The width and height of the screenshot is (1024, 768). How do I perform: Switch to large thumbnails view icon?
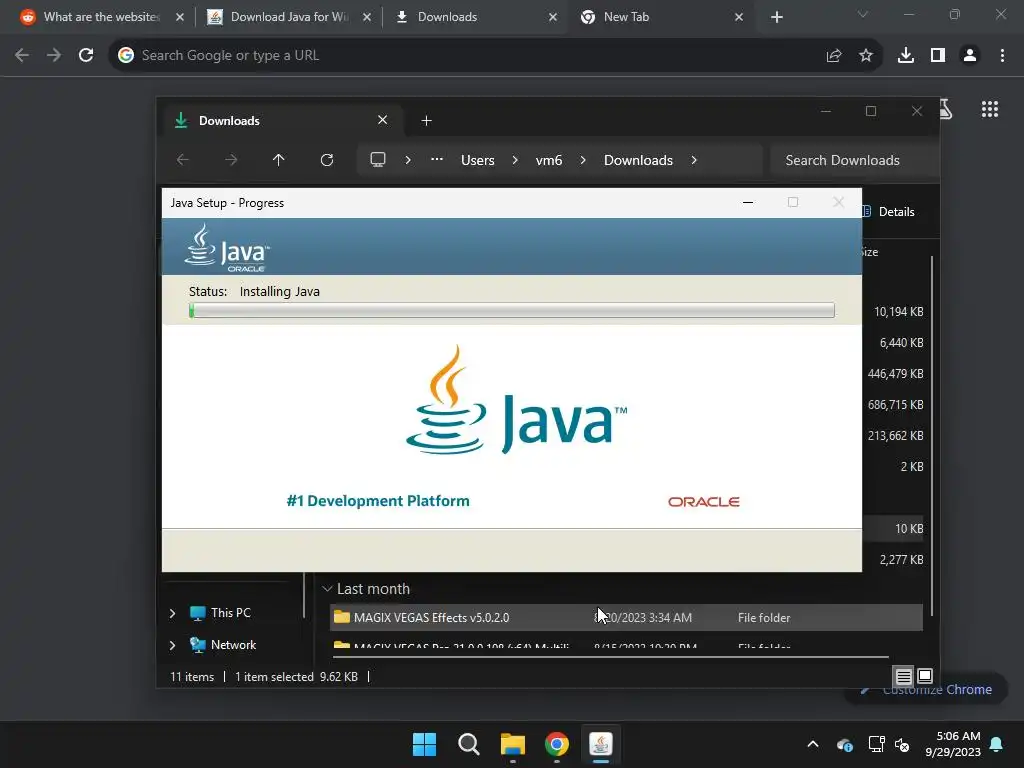pyautogui.click(x=925, y=676)
